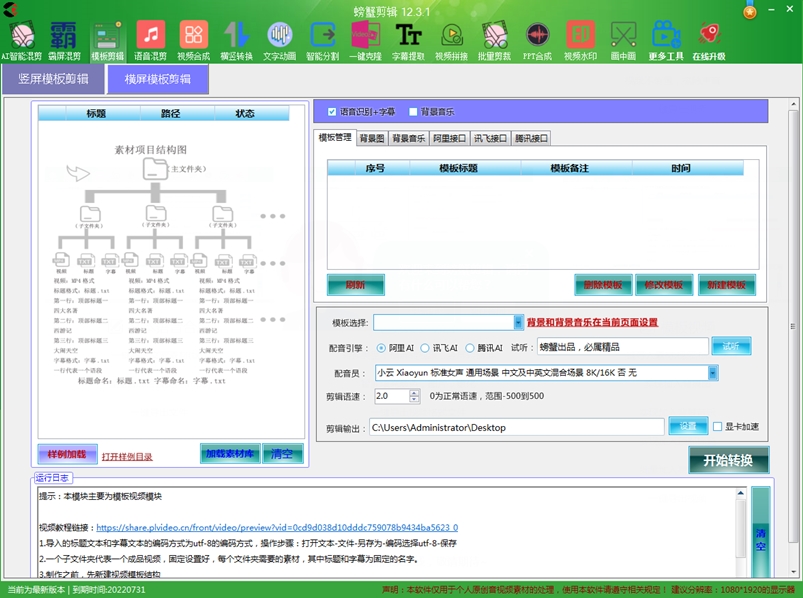Enable the 背景音乐 checkbox
This screenshot has width=803, height=598.
[413, 112]
